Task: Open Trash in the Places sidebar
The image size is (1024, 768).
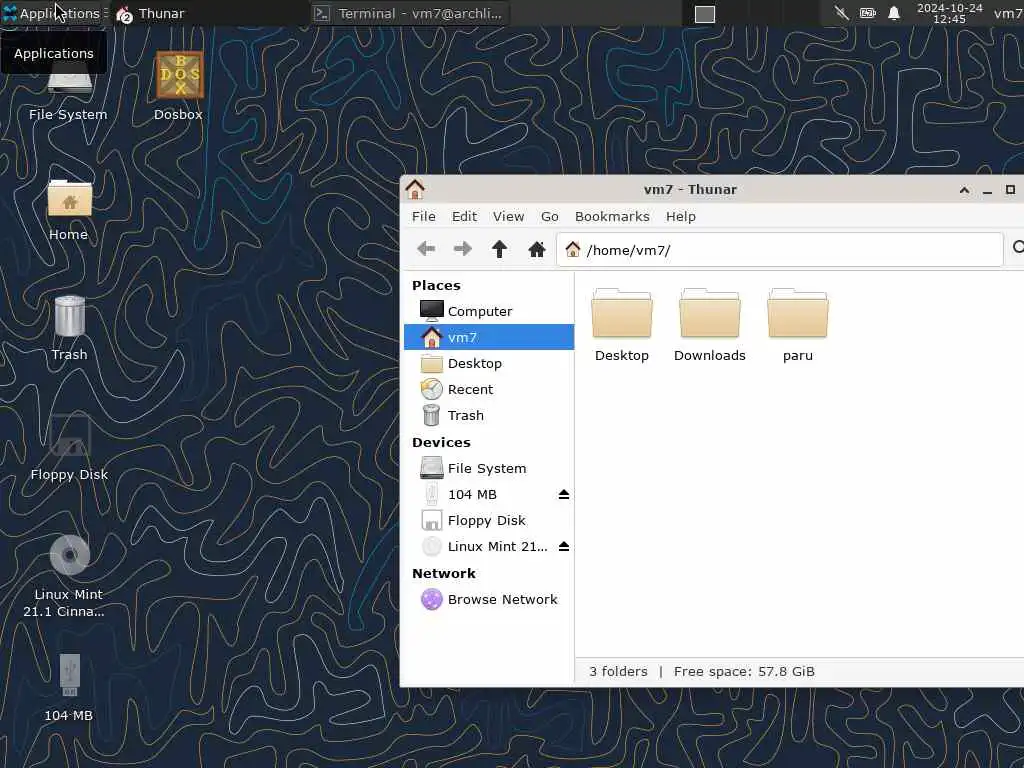Action: [x=488, y=416]
